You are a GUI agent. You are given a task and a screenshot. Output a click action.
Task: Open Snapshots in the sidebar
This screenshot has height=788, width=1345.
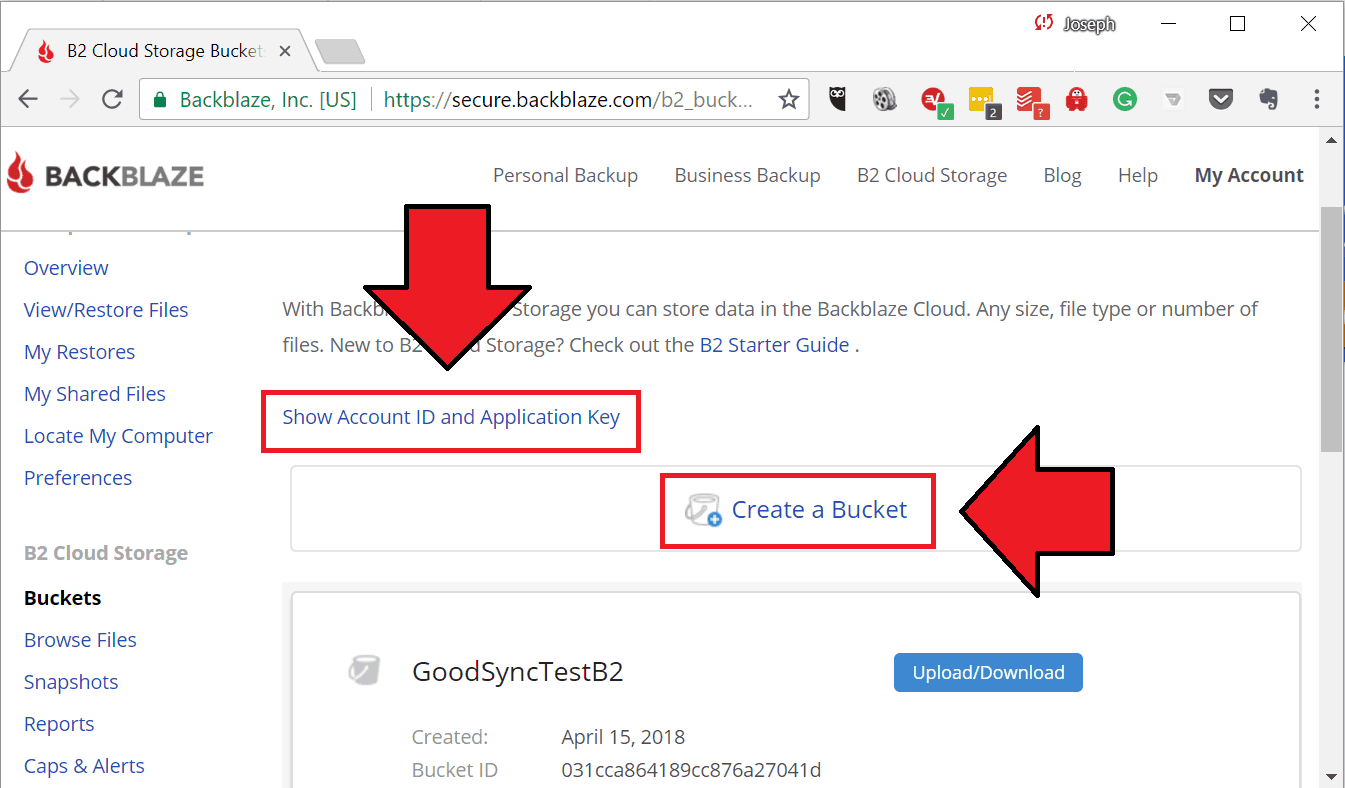(71, 682)
